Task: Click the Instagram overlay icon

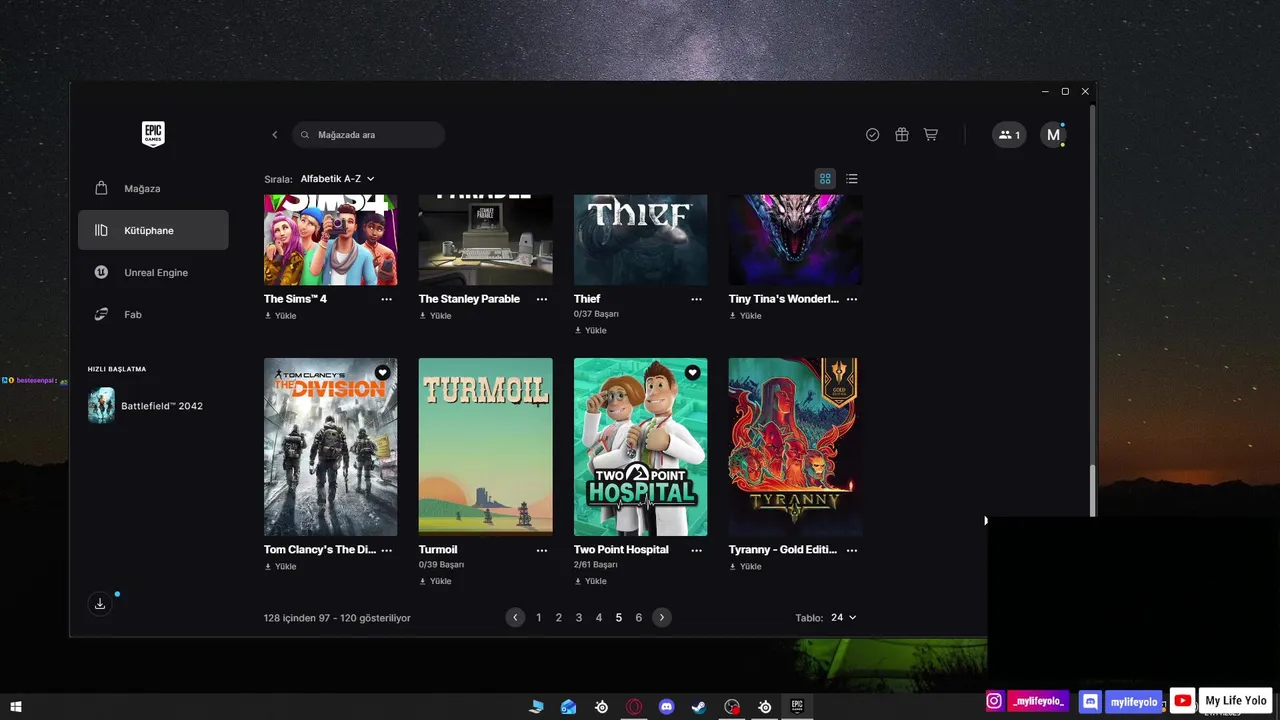Action: tap(994, 702)
